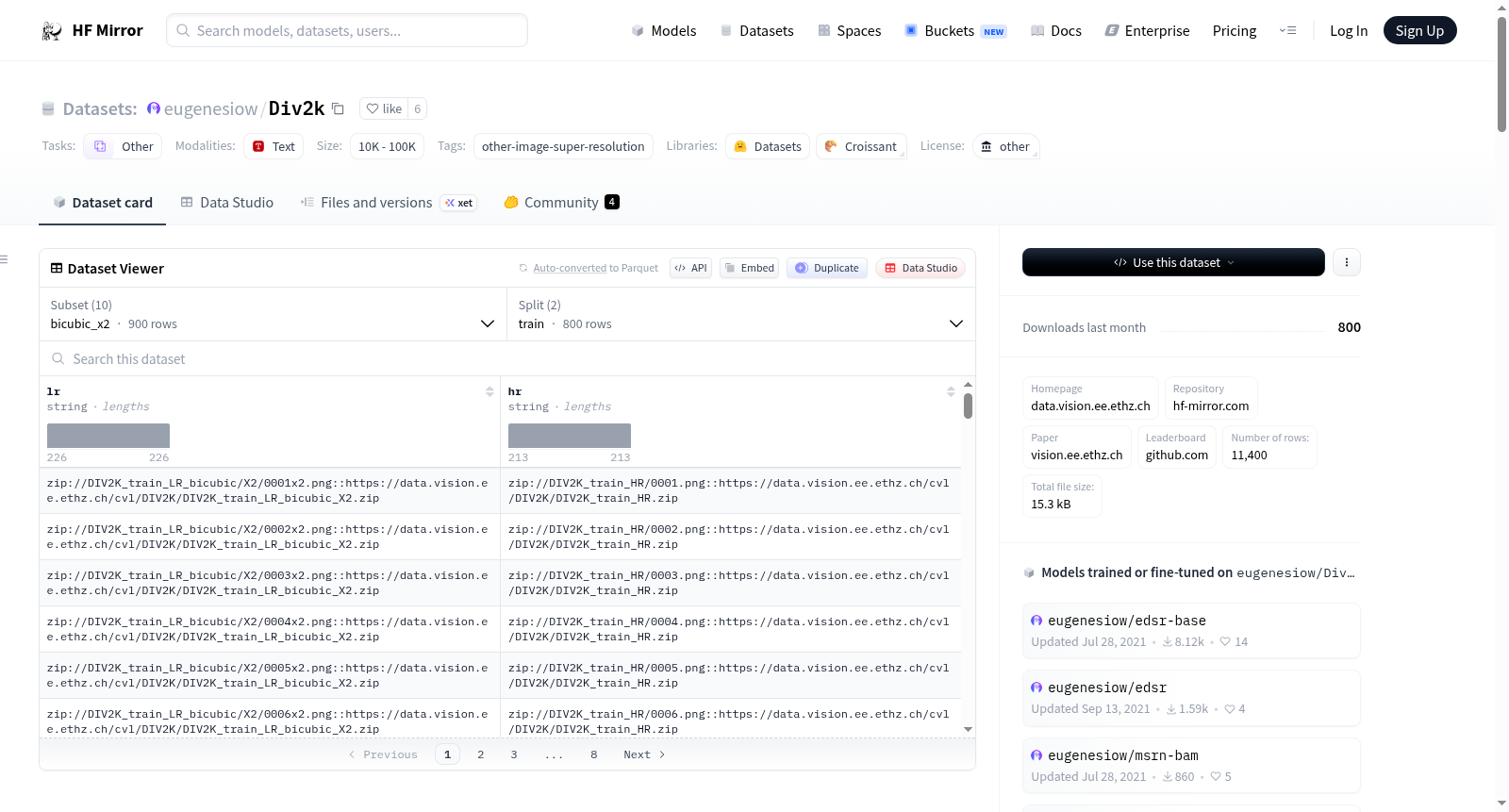Click the Sign Up button
Screen dimensions: 1509x812
pos(1419,30)
